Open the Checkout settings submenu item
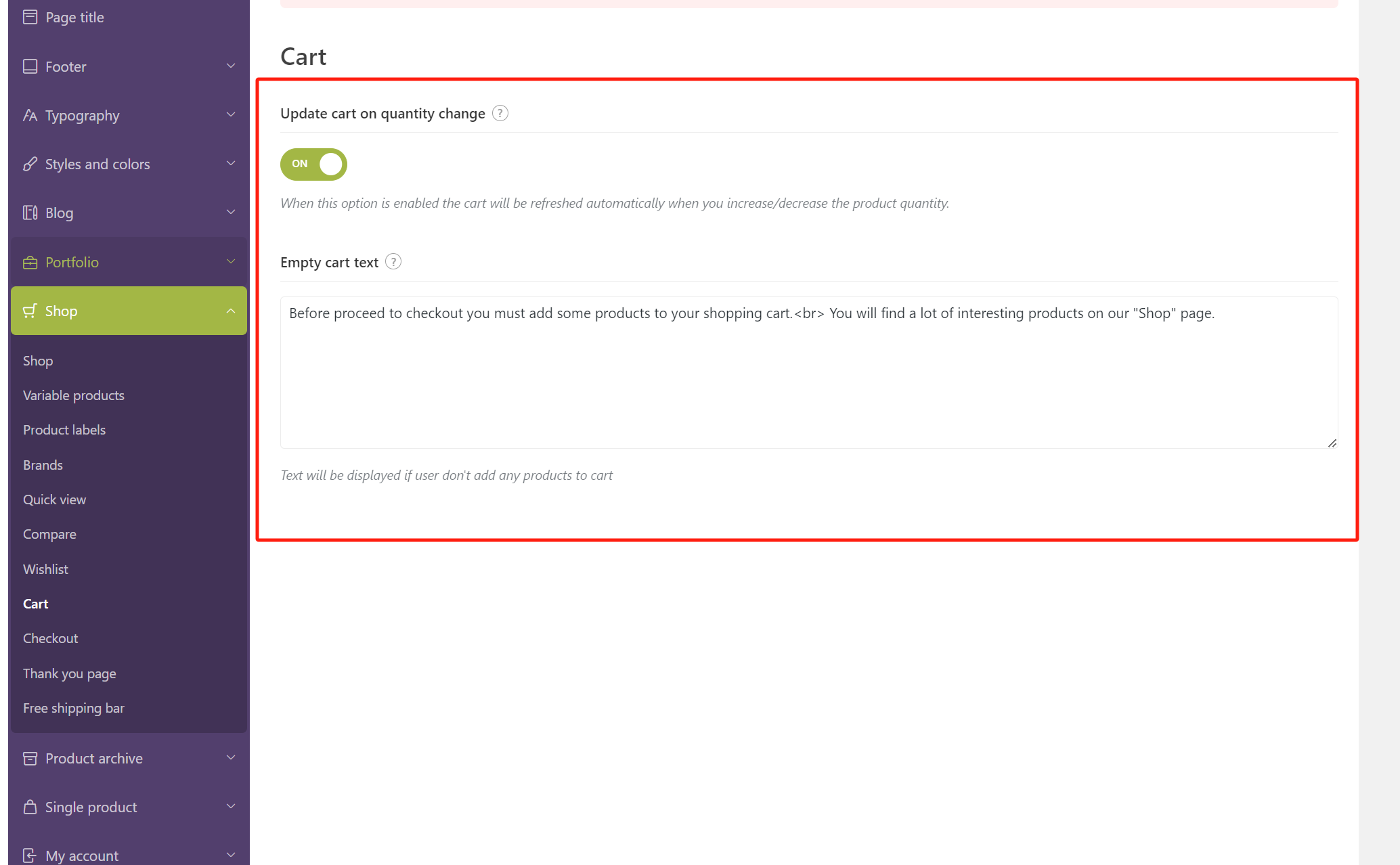This screenshot has width=1400, height=865. pyautogui.click(x=50, y=639)
